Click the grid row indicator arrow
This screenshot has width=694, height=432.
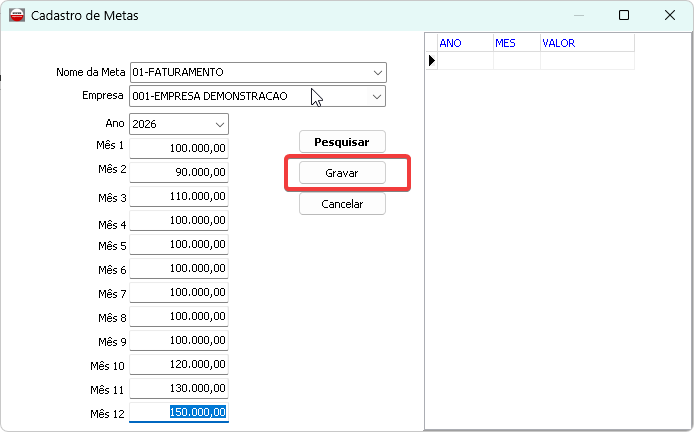(x=432, y=61)
